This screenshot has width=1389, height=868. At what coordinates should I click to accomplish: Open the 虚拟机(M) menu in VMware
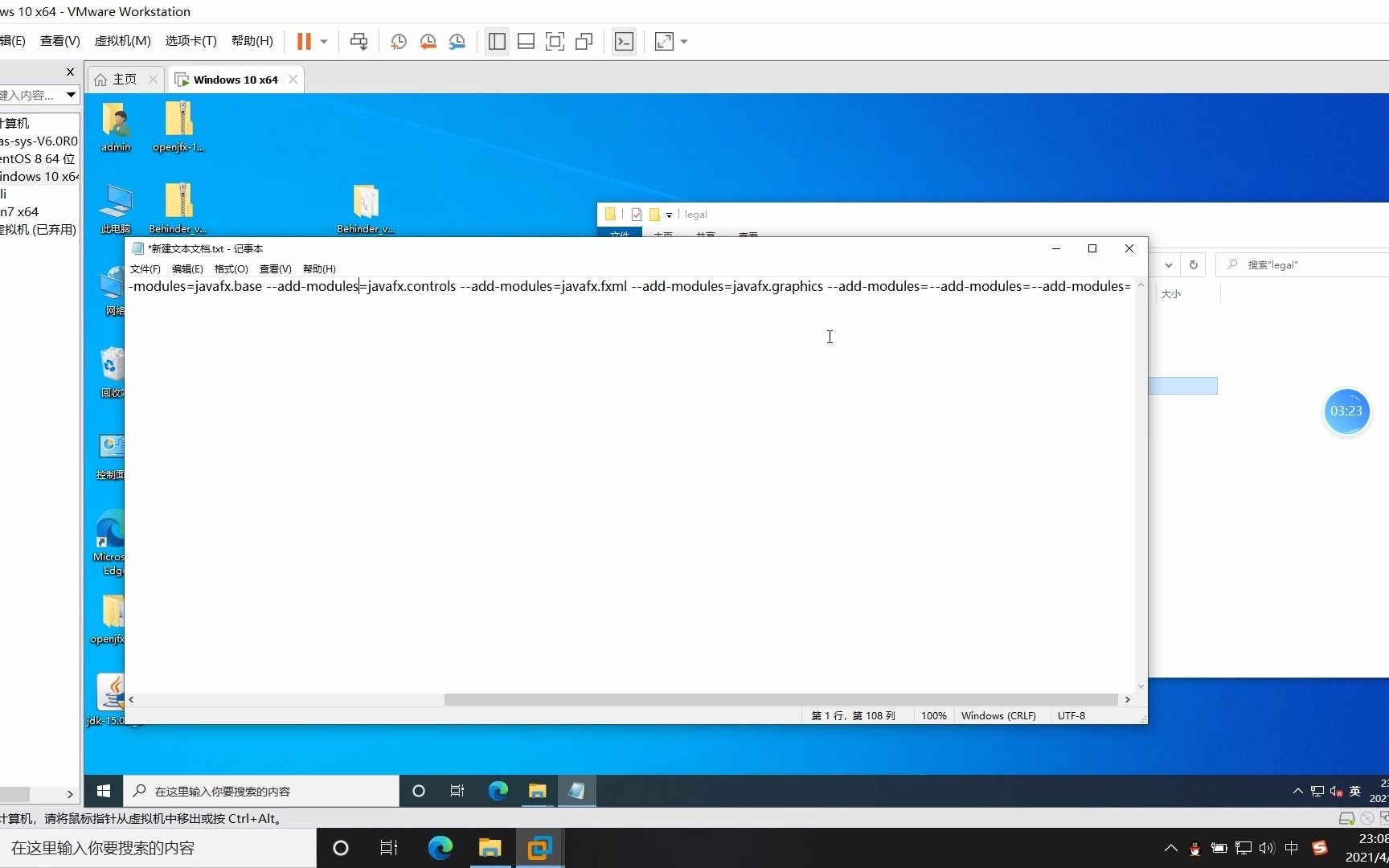click(122, 41)
